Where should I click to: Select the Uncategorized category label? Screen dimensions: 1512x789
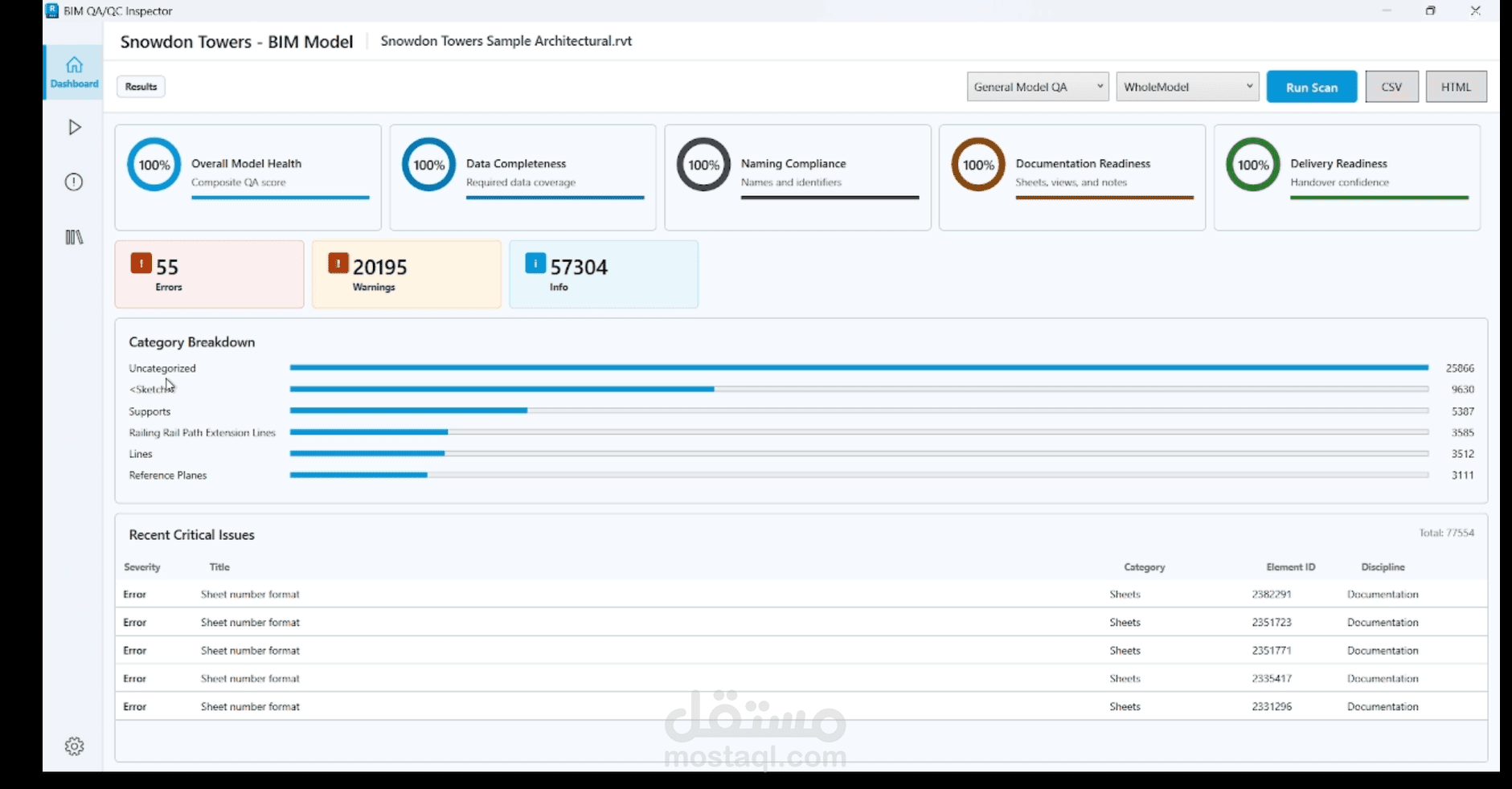click(162, 368)
